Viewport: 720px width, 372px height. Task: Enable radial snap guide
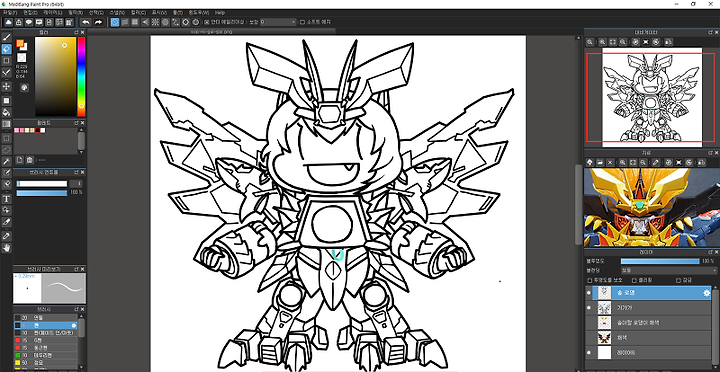pos(155,22)
